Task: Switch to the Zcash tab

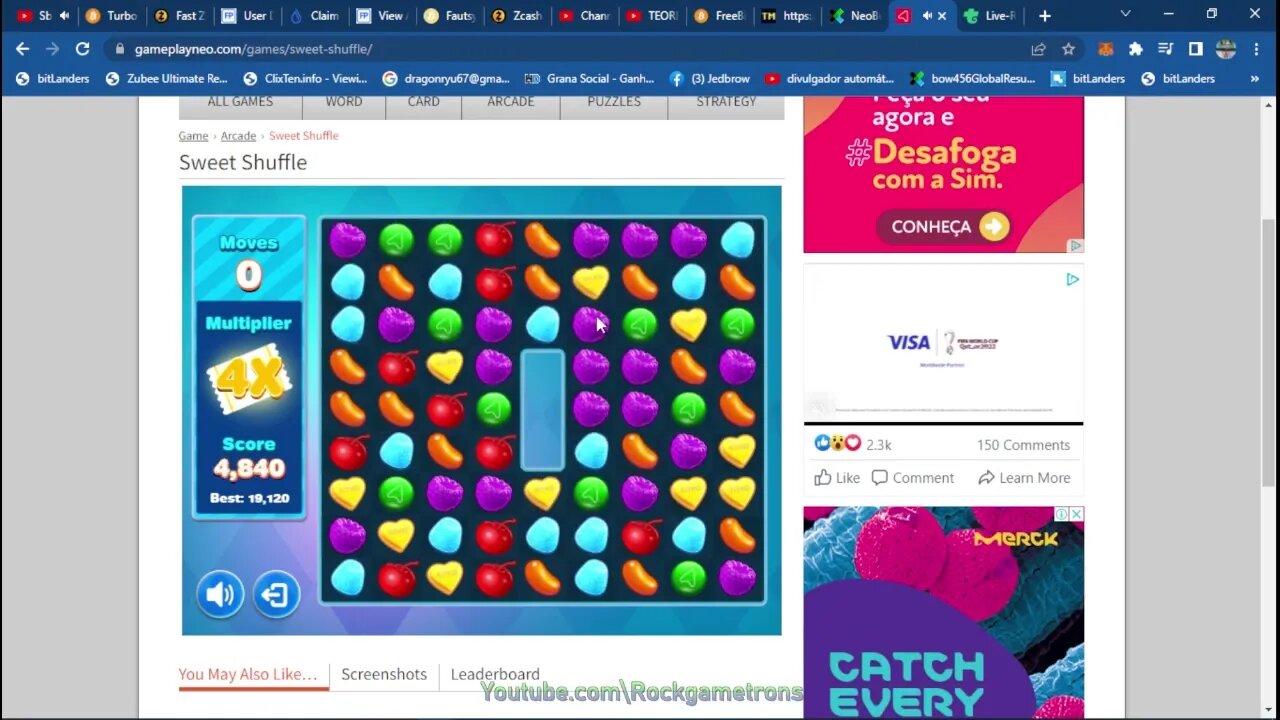Action: [x=518, y=16]
